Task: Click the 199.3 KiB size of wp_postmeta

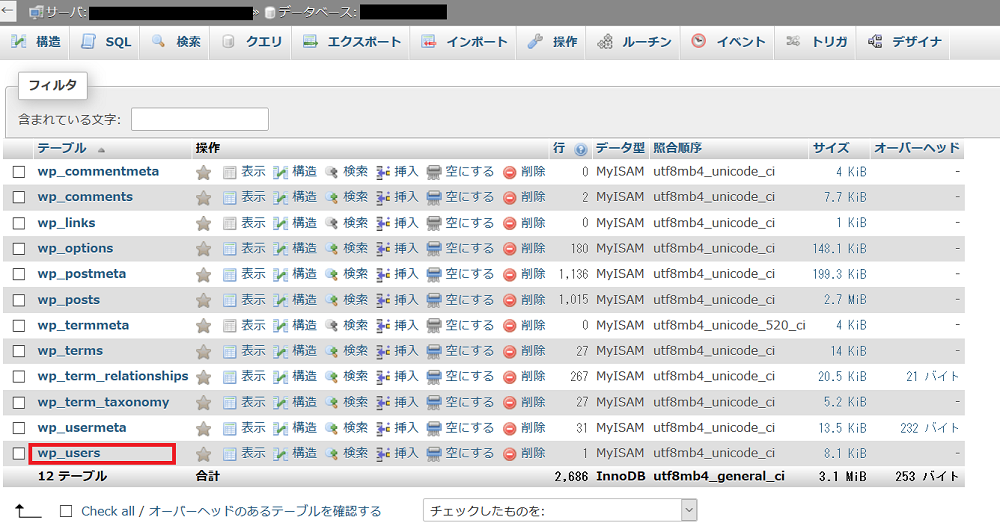Action: pos(839,274)
